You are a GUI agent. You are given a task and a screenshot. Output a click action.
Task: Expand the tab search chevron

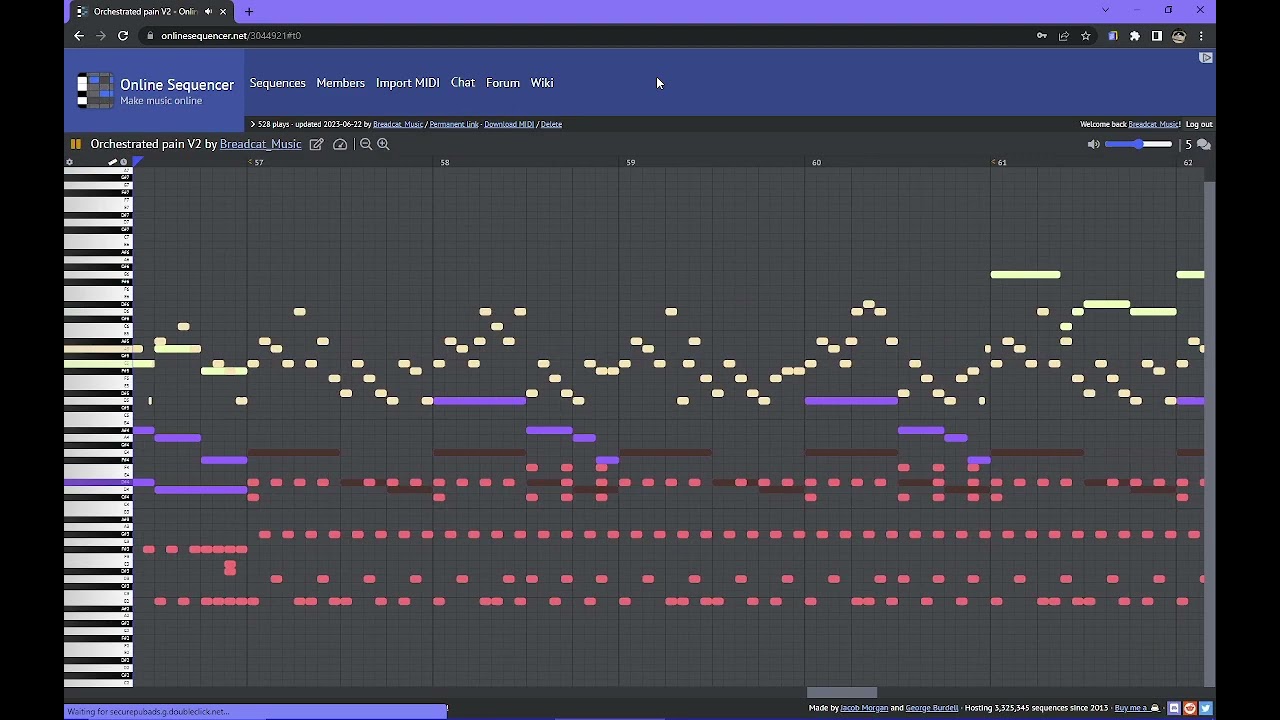point(1105,10)
